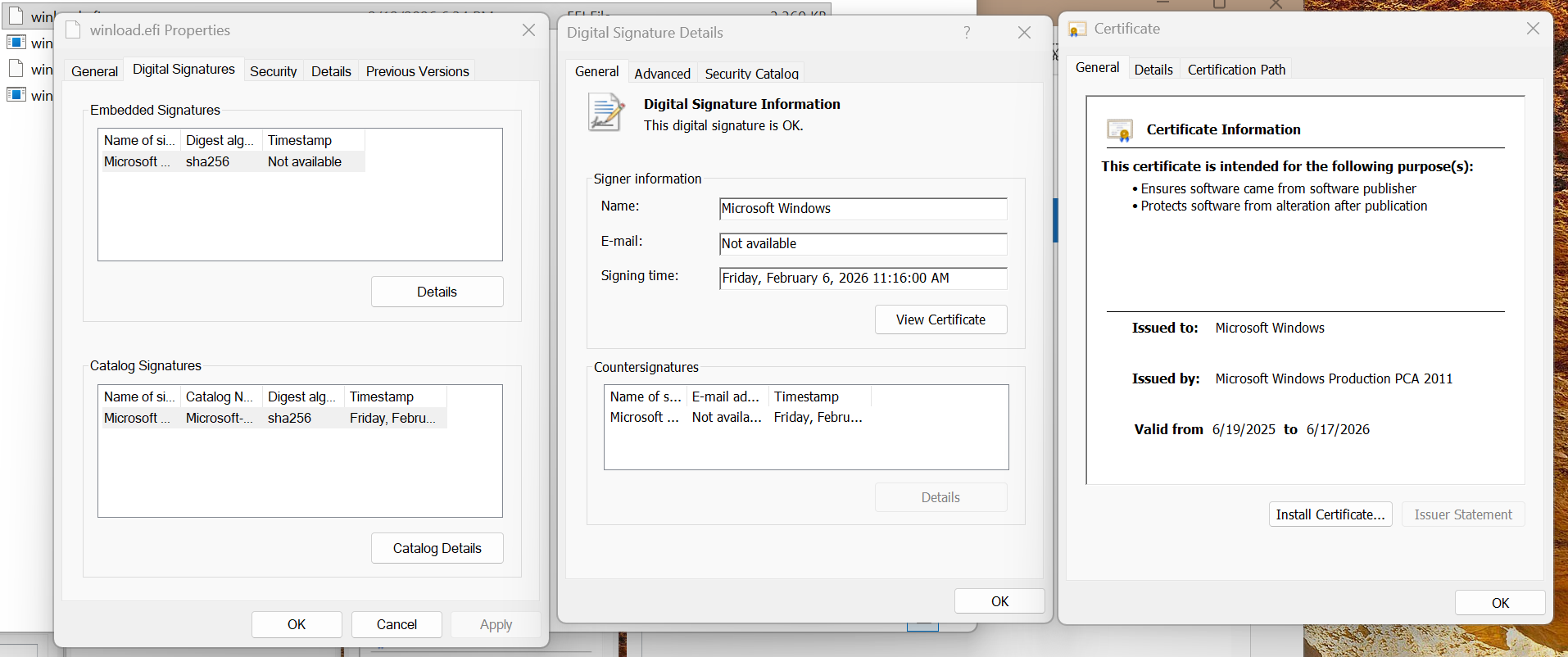This screenshot has width=1568, height=657.
Task: Click OK in the Certificate window
Action: coord(1500,603)
